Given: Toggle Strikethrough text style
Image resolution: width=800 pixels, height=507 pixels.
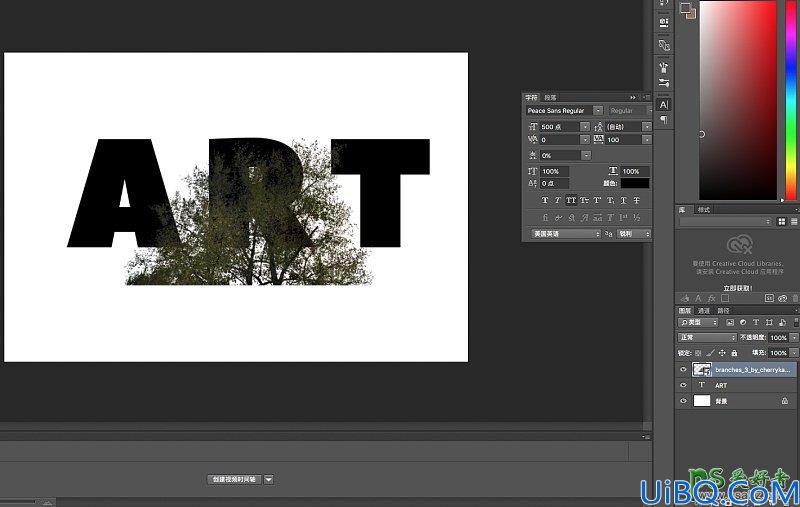Looking at the screenshot, I should 636,200.
